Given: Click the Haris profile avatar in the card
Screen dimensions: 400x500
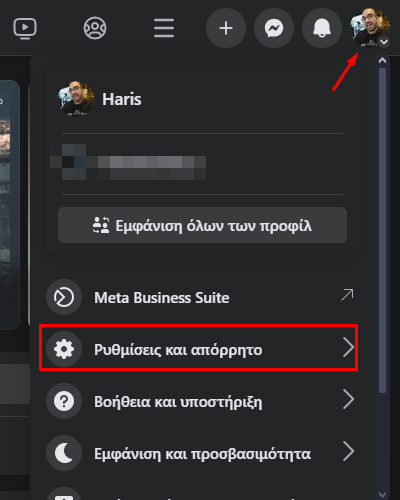Looking at the screenshot, I should [76, 99].
